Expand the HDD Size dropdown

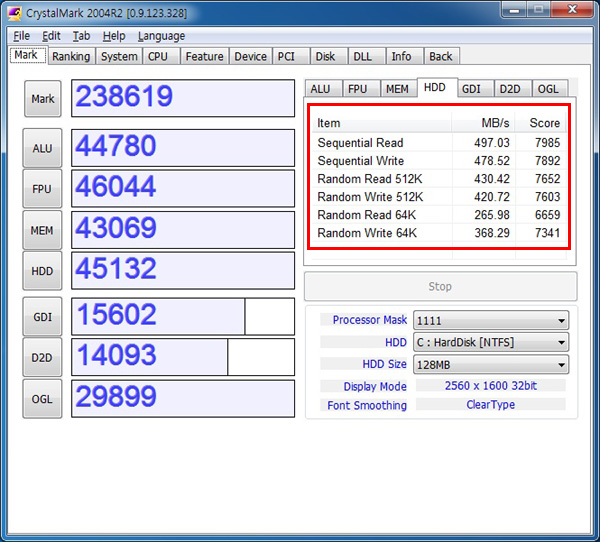(x=491, y=364)
